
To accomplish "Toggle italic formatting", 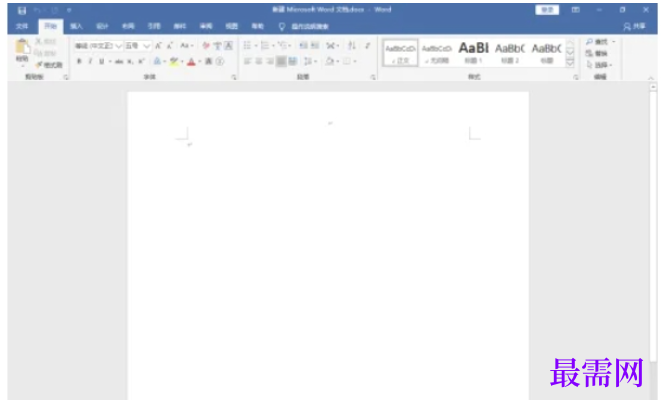I will (x=90, y=62).
